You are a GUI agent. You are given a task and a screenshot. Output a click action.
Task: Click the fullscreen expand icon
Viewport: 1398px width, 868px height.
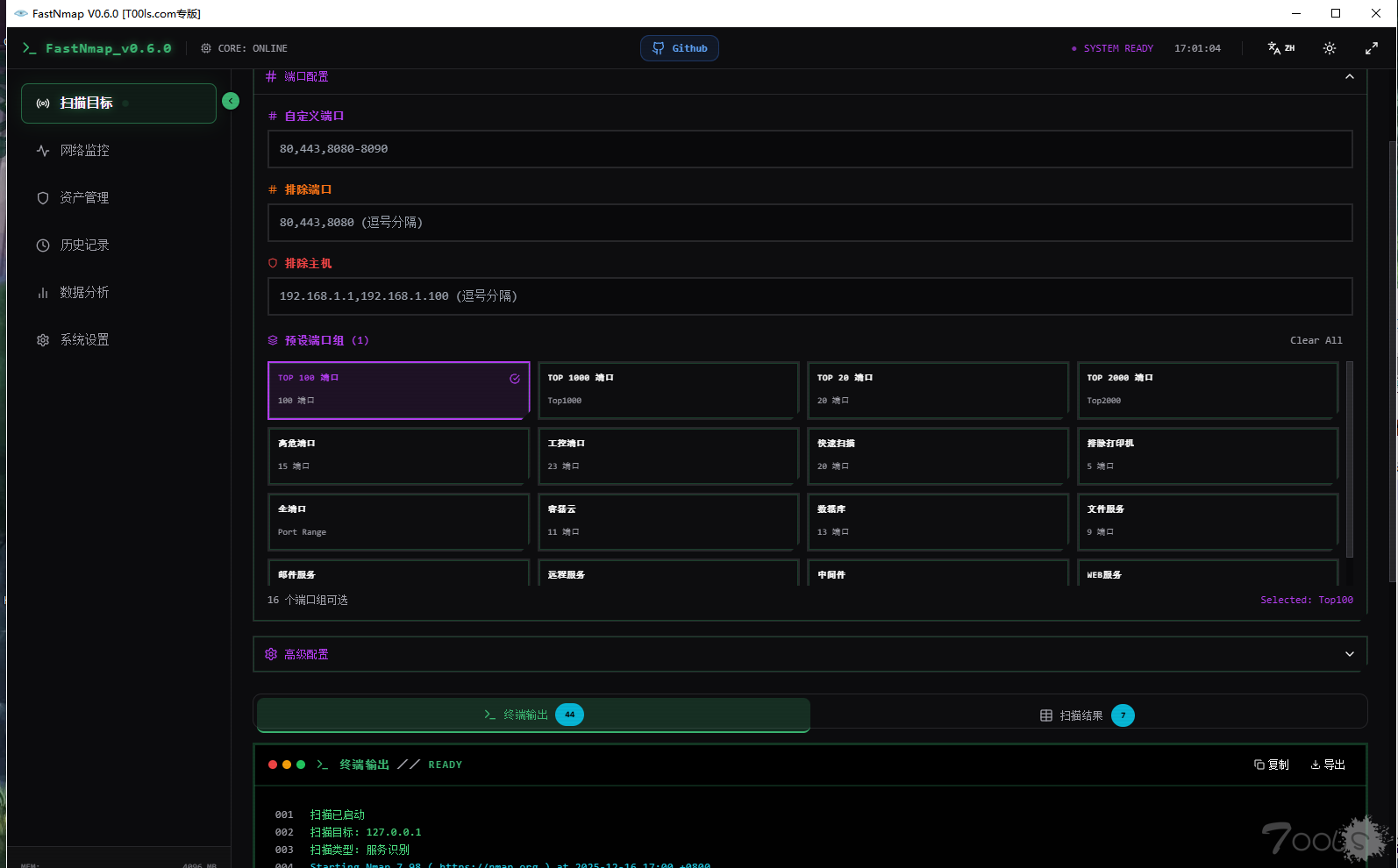1371,48
